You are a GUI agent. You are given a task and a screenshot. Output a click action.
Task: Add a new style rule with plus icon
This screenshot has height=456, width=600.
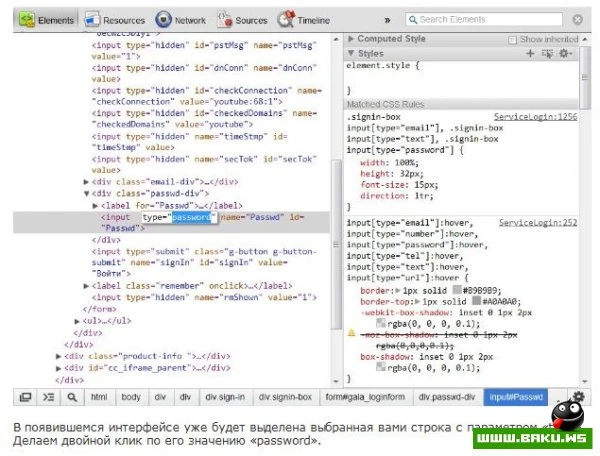click(x=530, y=53)
